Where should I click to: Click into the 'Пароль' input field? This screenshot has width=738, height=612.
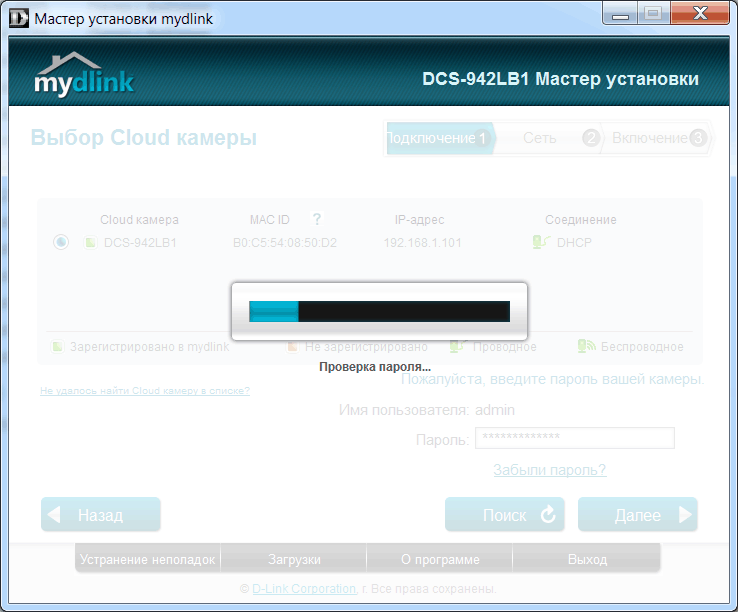575,438
